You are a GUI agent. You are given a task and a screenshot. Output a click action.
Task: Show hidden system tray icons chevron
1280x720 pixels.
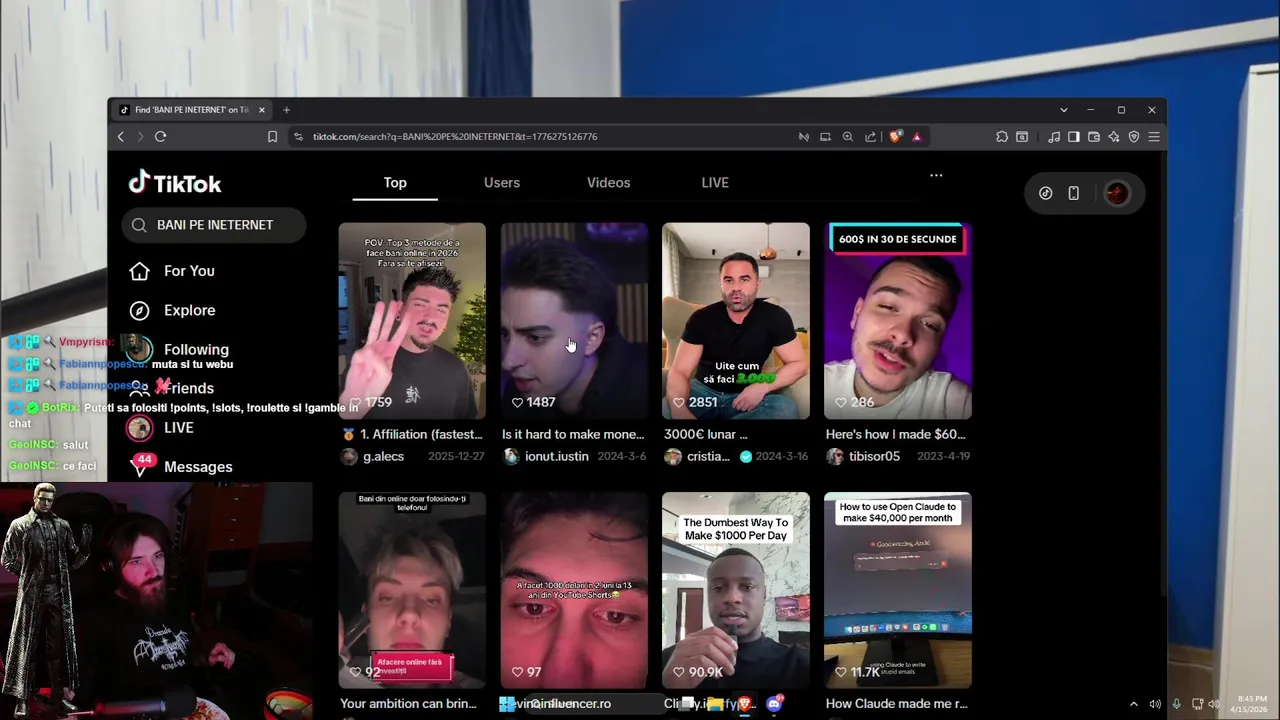pos(1133,704)
